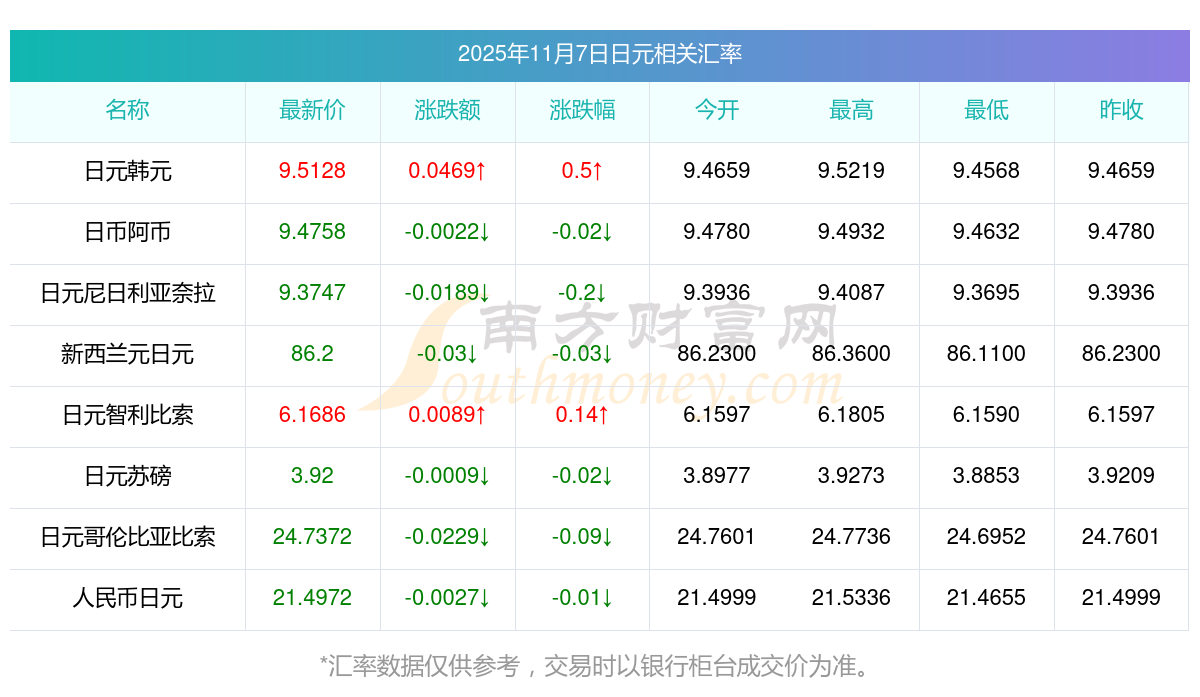
Task: Click the 涨跌额 column header
Action: (447, 110)
